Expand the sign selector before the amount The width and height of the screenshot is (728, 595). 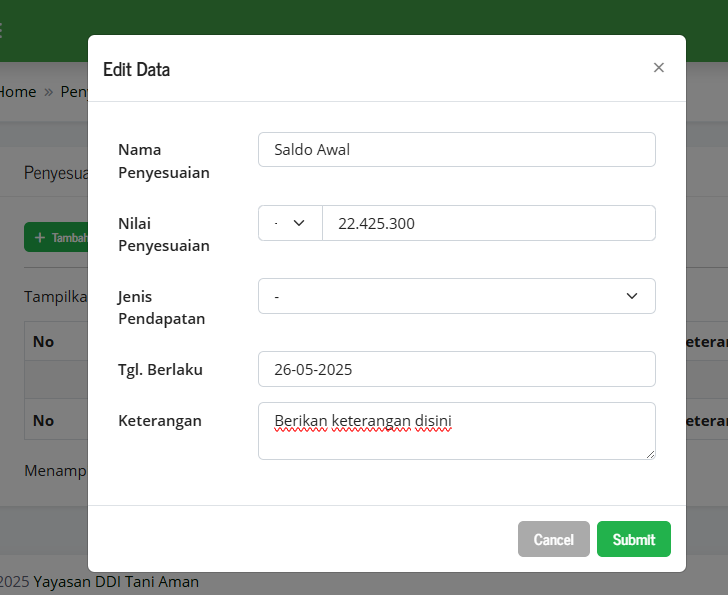point(290,223)
